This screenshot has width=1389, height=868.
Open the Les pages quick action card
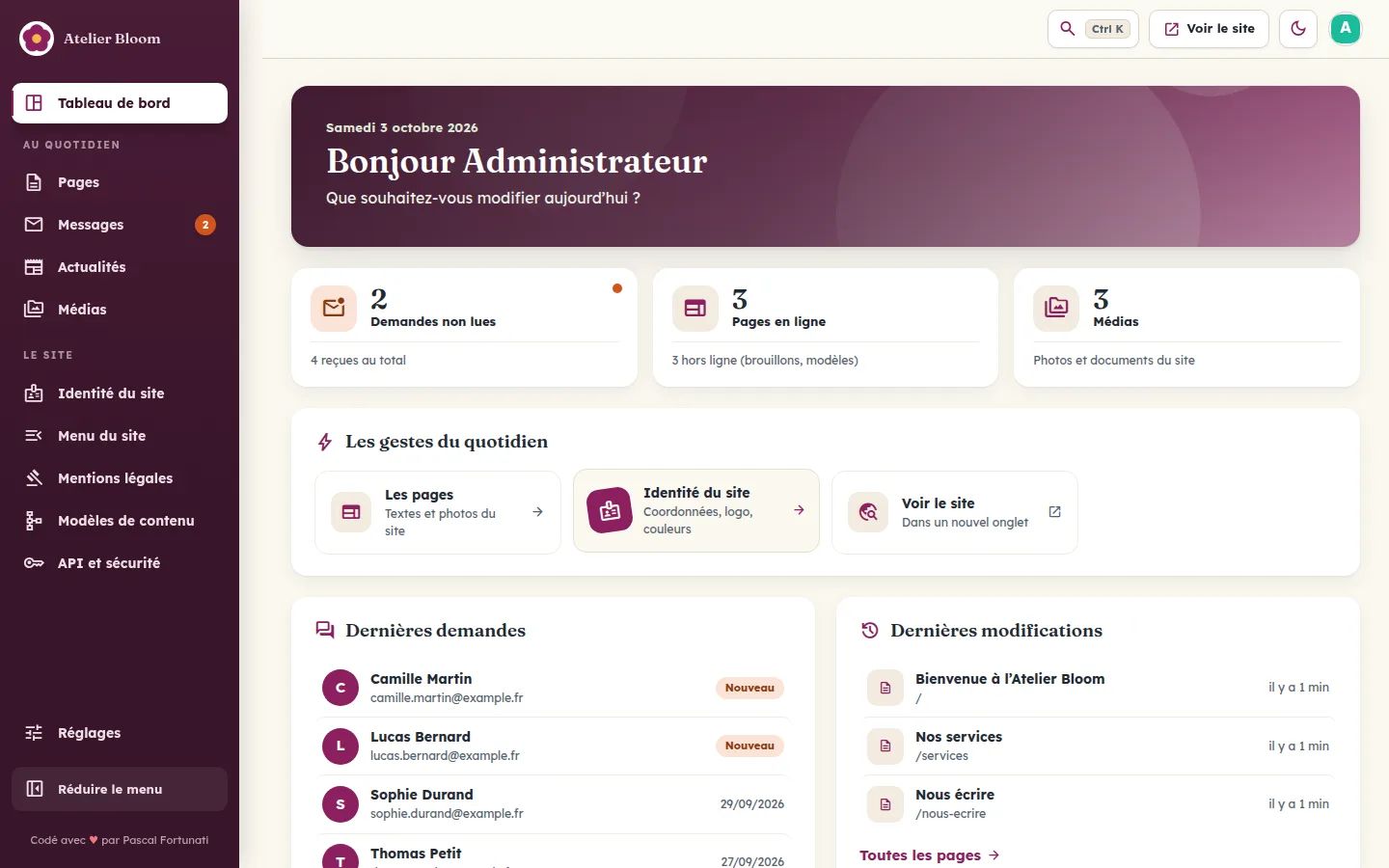438,512
